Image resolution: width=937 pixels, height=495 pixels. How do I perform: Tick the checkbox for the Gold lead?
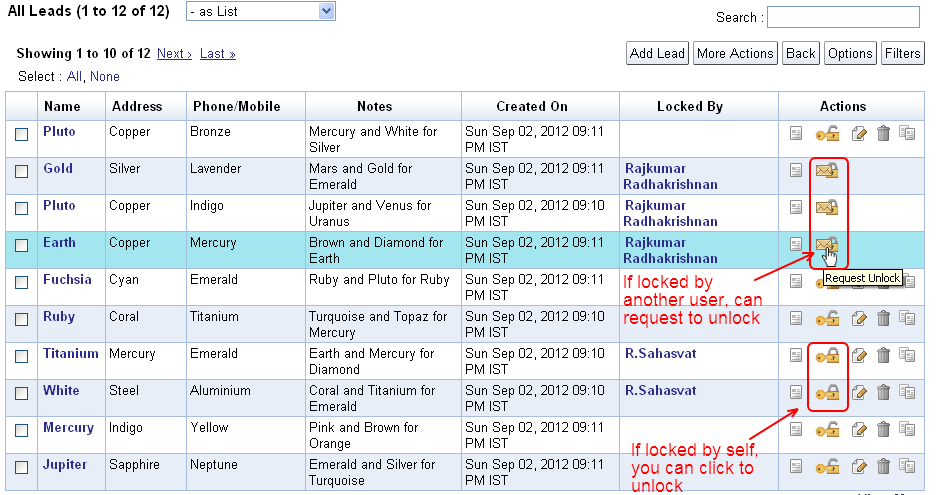(22, 171)
